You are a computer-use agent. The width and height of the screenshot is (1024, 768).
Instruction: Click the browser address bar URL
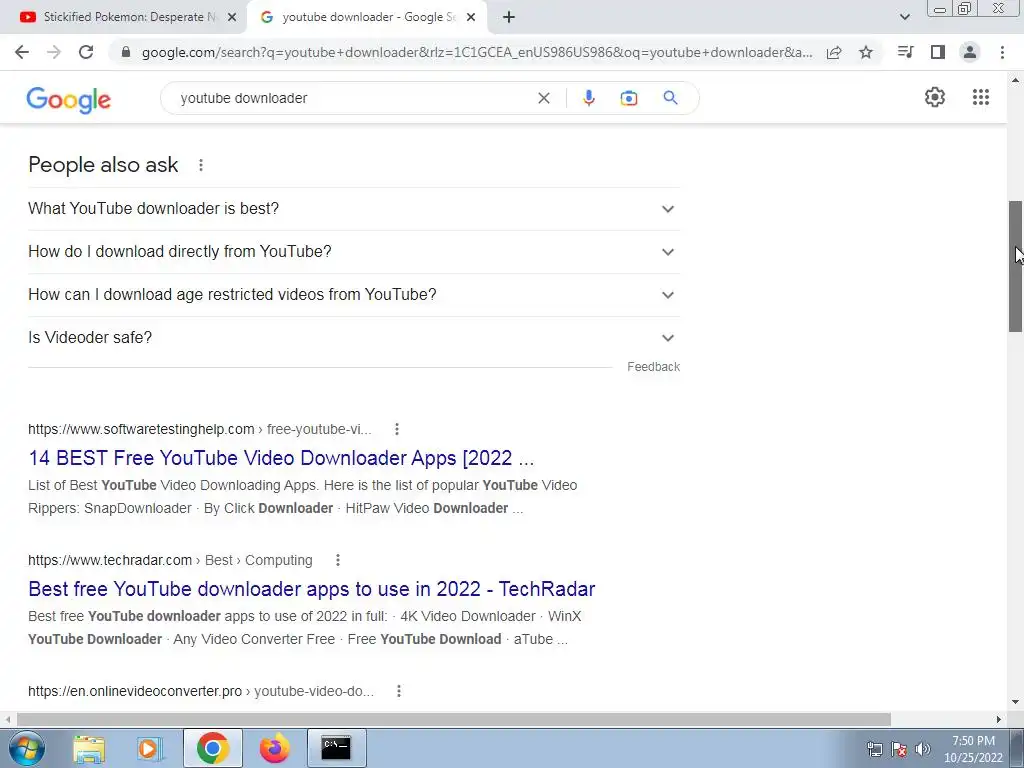(477, 52)
